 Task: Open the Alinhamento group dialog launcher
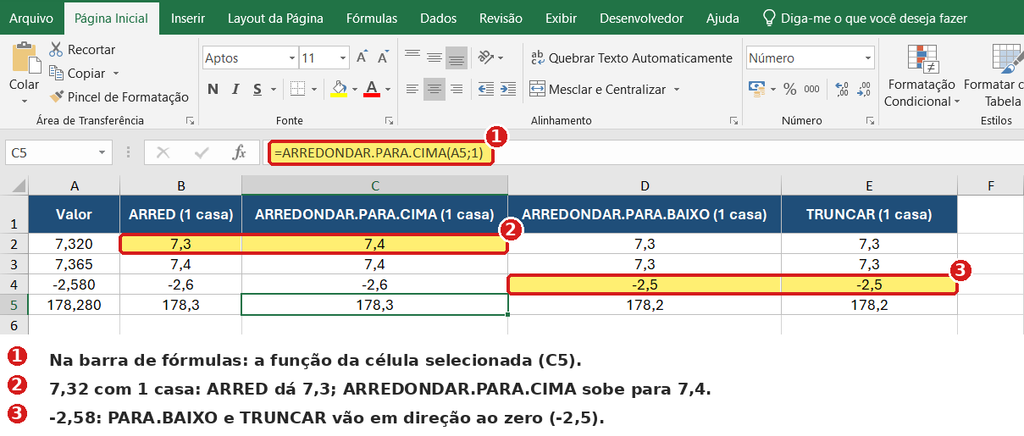point(733,121)
